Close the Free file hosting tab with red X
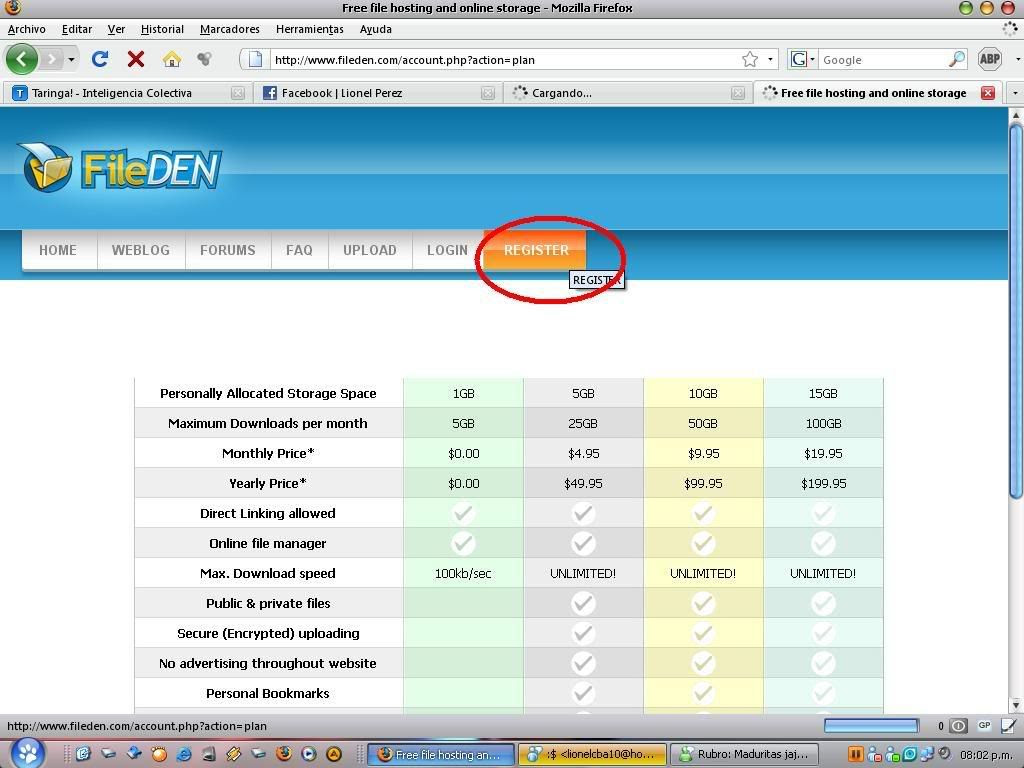The image size is (1024, 768). 988,93
